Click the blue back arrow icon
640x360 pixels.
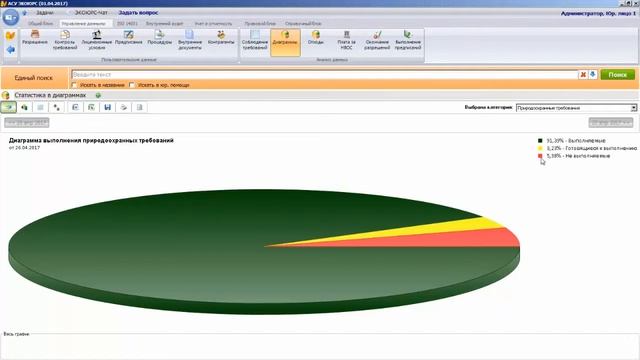click(11, 50)
